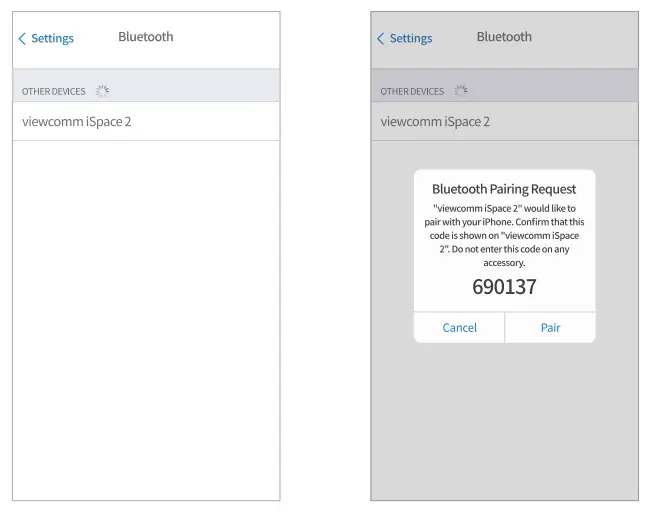Click the loading spinner on the right screen
The height and width of the screenshot is (514, 650).
[x=461, y=91]
